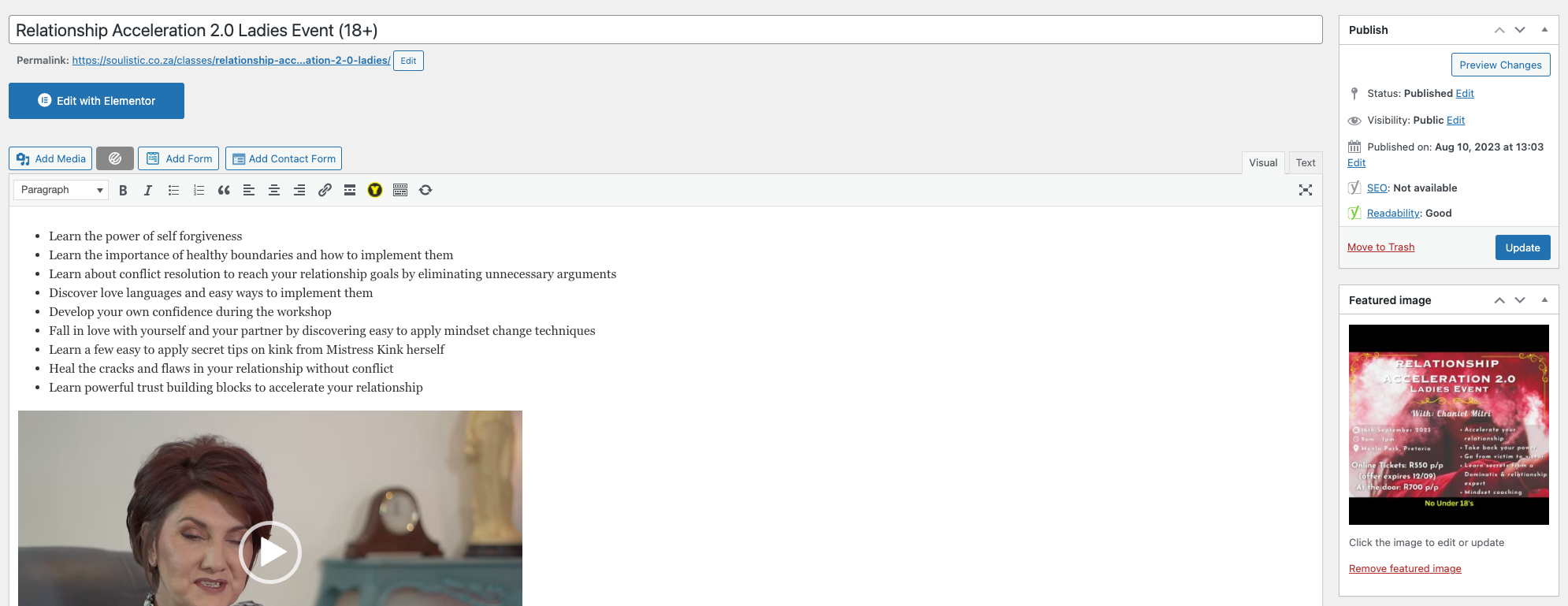Click the Update button

coord(1522,247)
